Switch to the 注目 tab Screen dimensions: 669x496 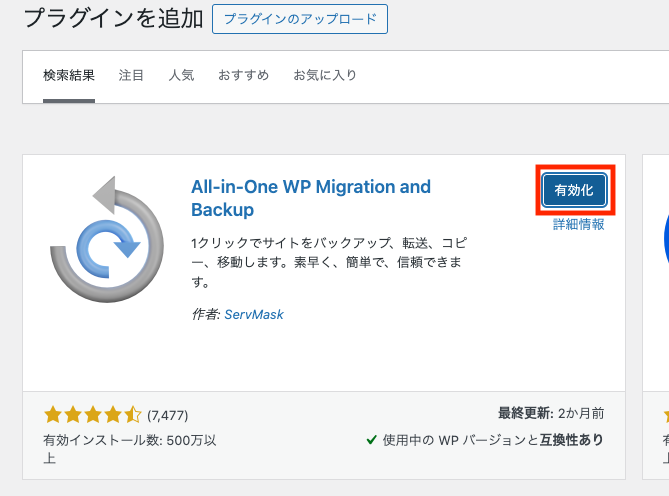tap(131, 76)
